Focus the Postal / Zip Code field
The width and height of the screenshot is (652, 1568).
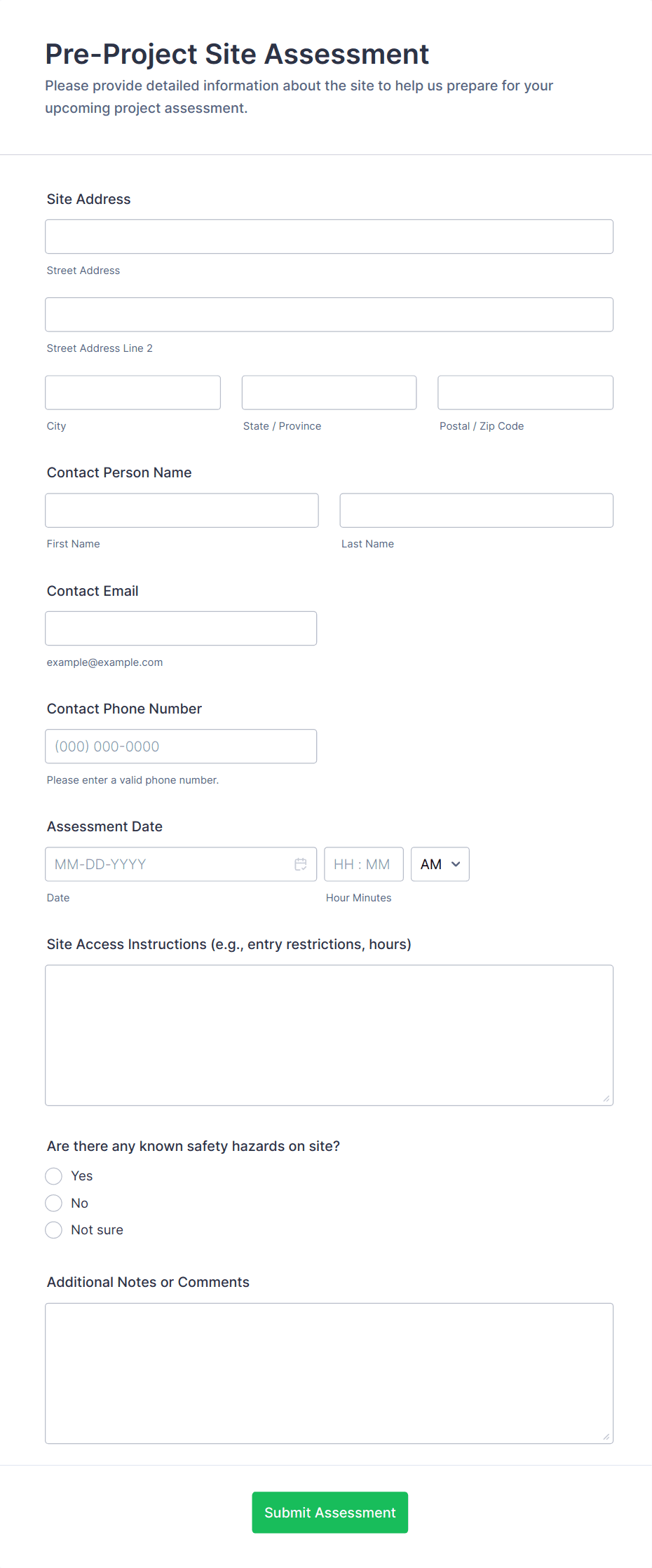(524, 393)
